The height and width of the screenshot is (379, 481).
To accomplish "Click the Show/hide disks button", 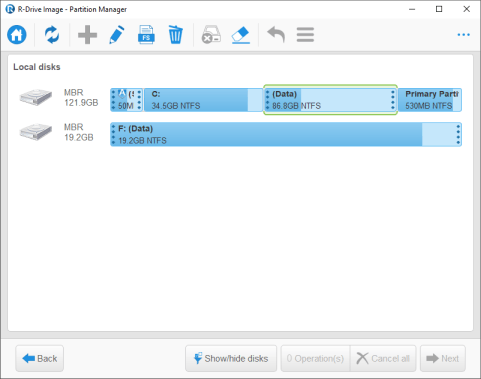I will coord(231,358).
